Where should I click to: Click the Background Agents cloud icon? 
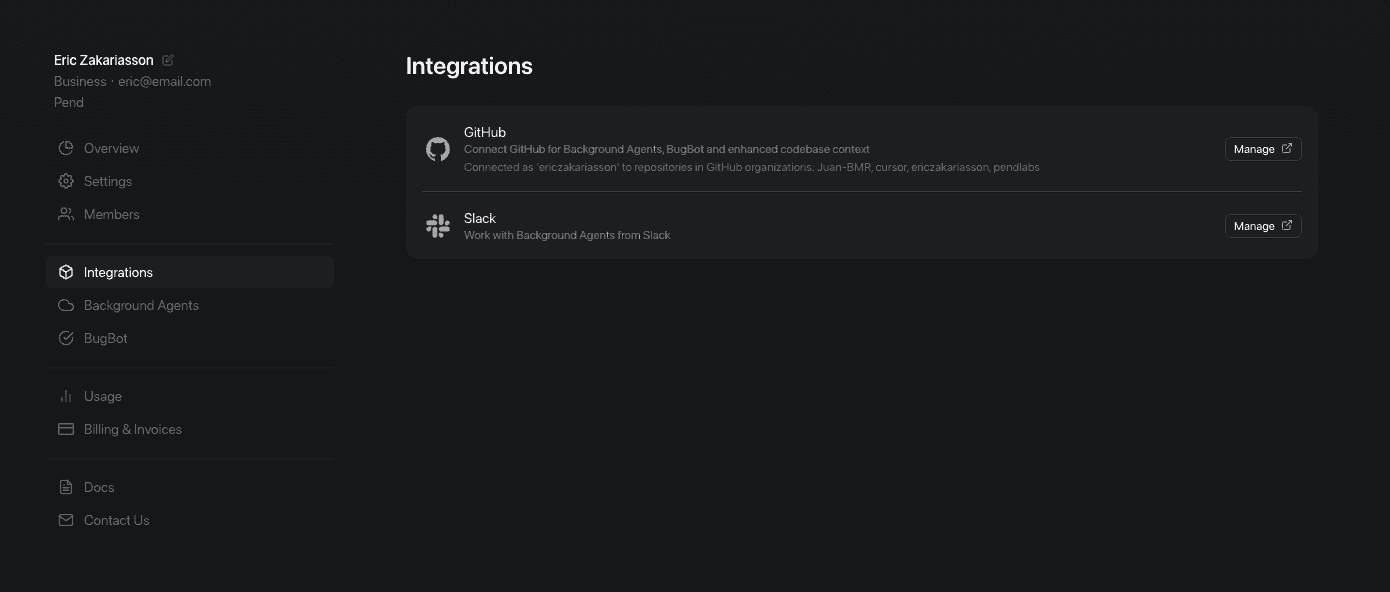65,305
